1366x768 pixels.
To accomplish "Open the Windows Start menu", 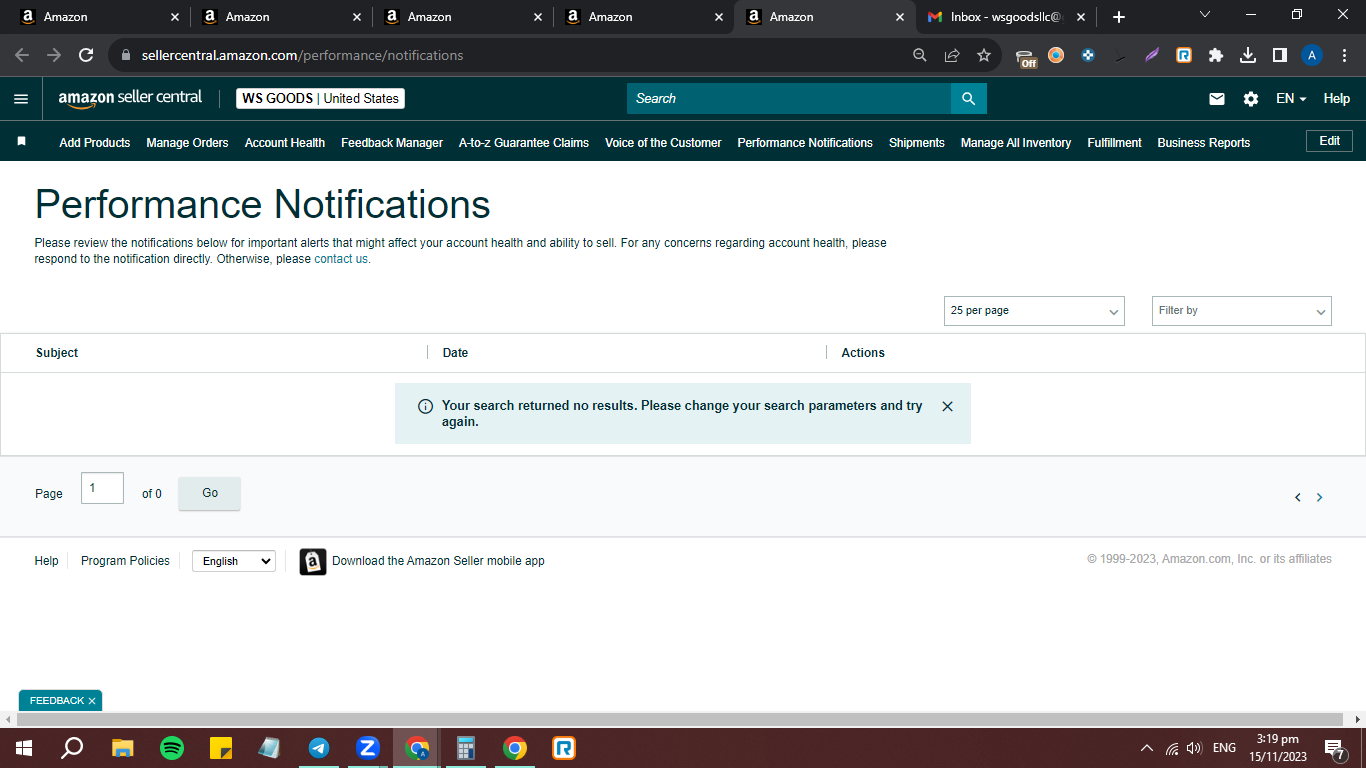I will coord(24,748).
